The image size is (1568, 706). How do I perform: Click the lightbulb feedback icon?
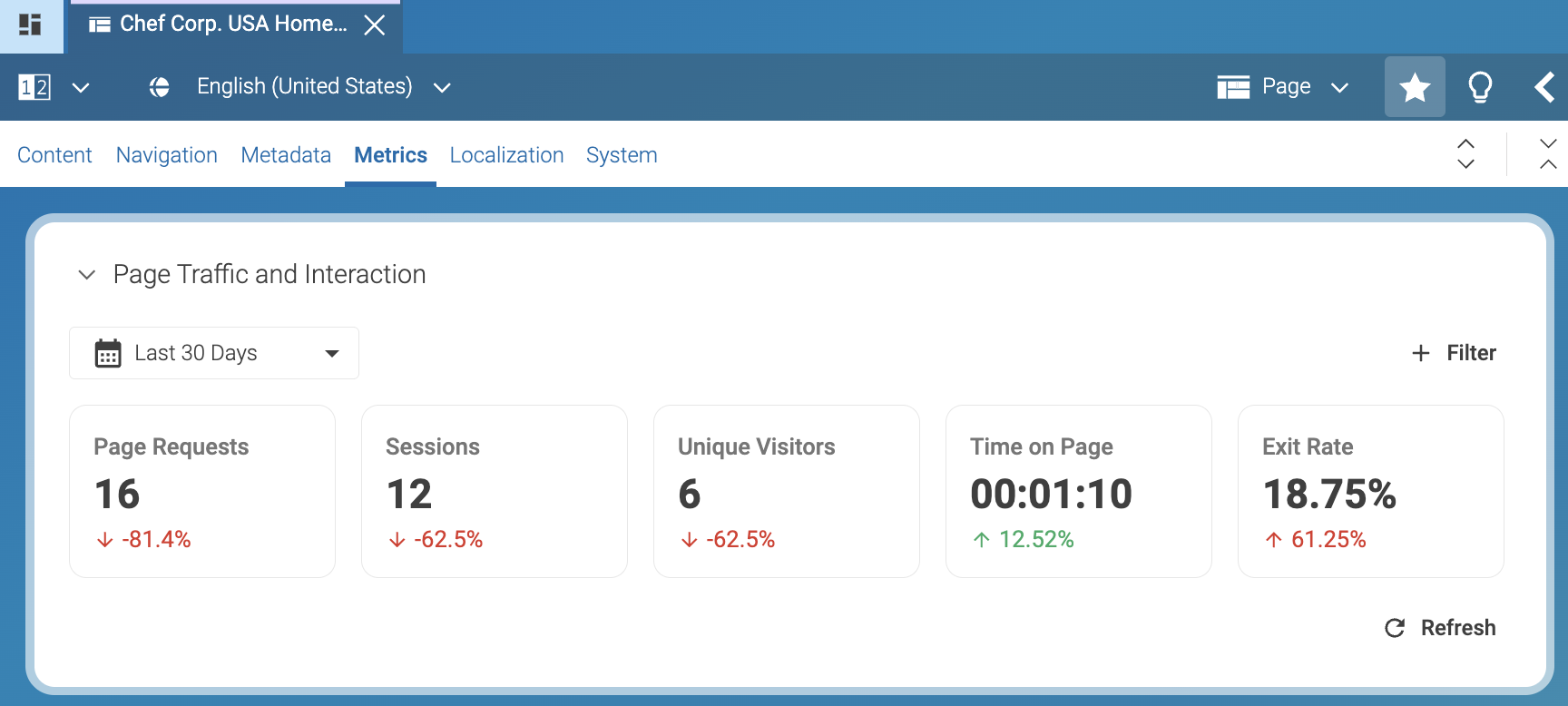click(x=1480, y=87)
